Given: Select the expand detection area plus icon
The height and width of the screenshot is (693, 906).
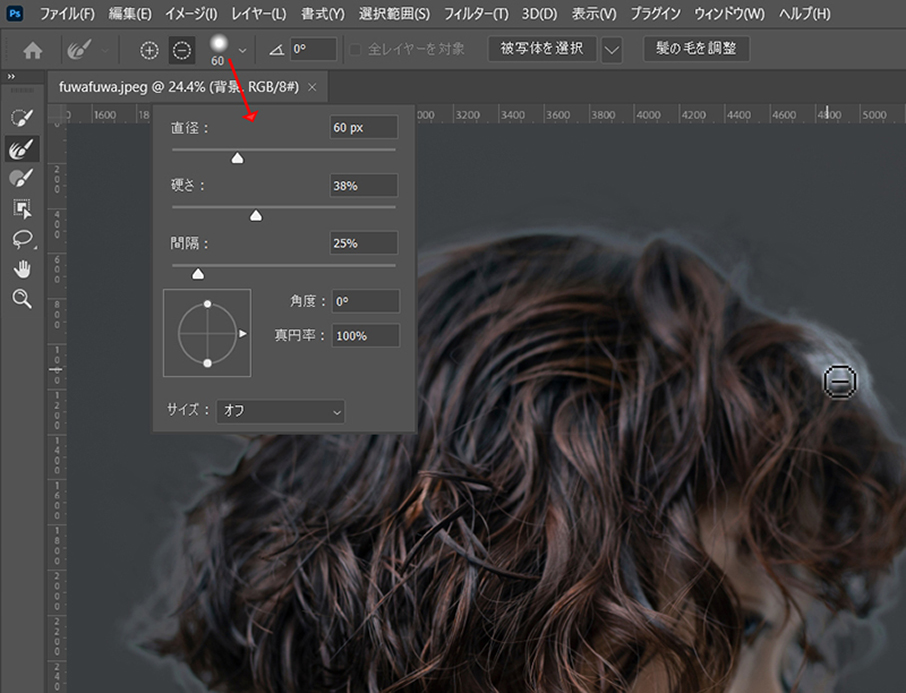Looking at the screenshot, I should click(x=149, y=50).
